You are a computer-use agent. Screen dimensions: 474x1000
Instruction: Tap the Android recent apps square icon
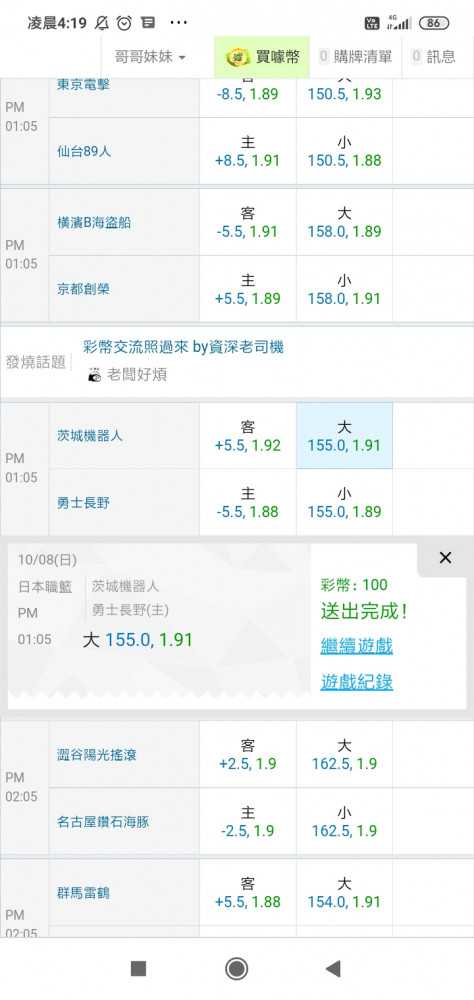(138, 969)
